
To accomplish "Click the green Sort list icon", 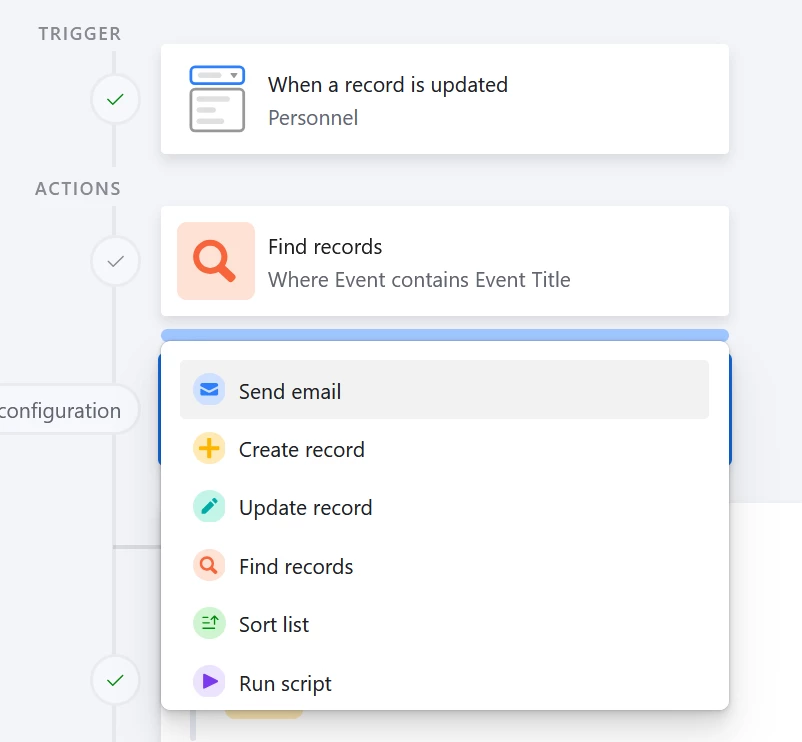I will (x=209, y=623).
